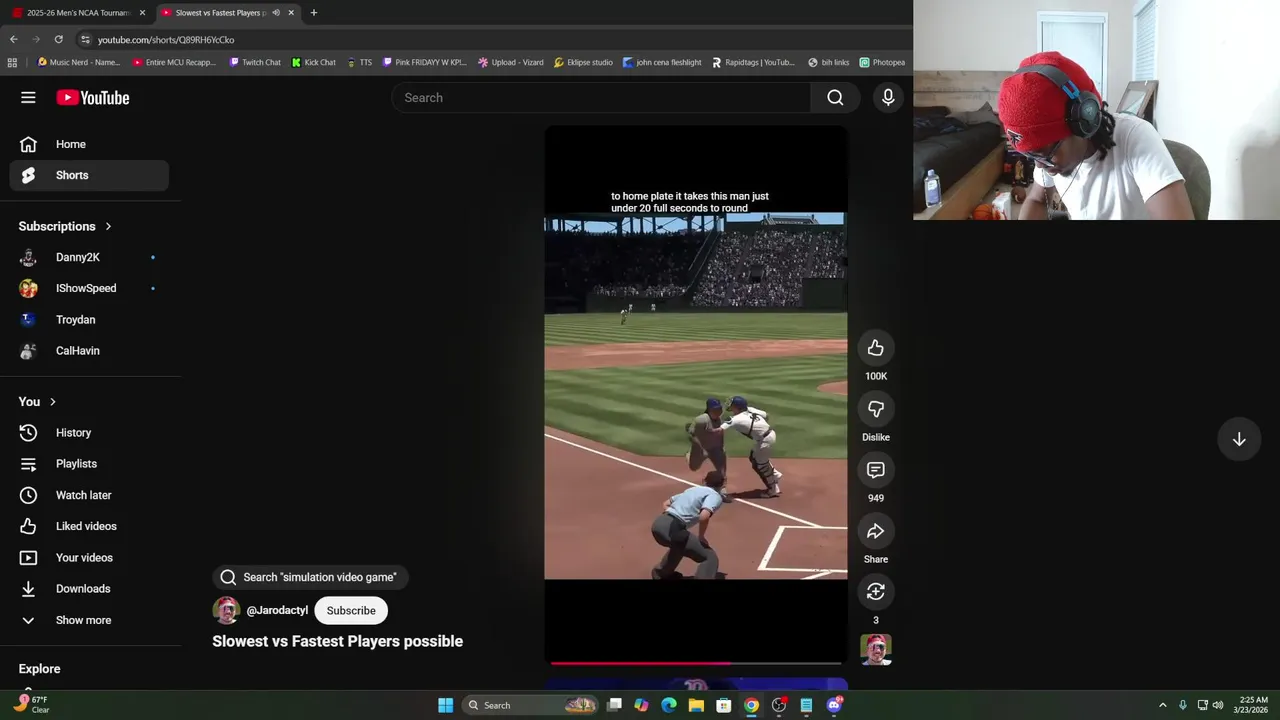Image resolution: width=1280 pixels, height=720 pixels.
Task: Click the address bar URL
Action: coord(166,39)
